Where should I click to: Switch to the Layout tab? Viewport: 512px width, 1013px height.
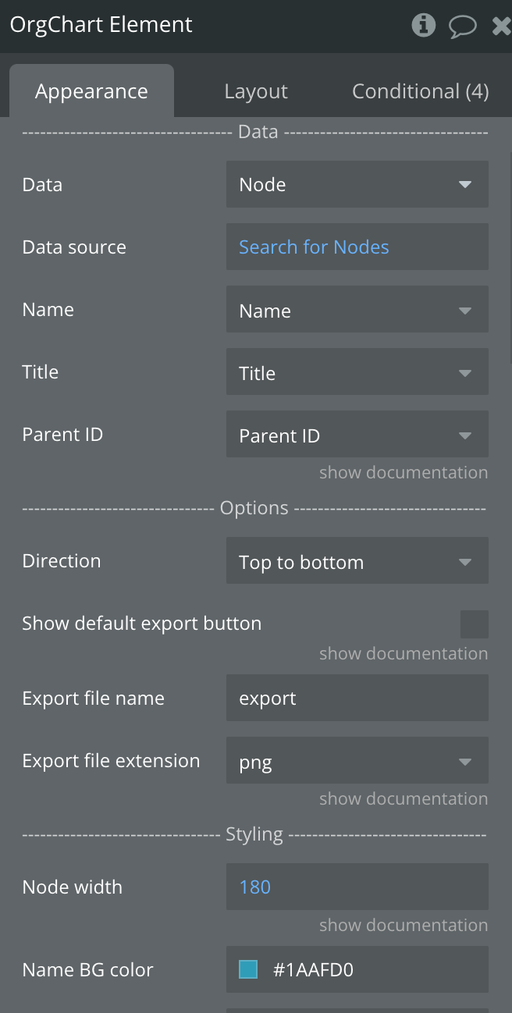(256, 91)
